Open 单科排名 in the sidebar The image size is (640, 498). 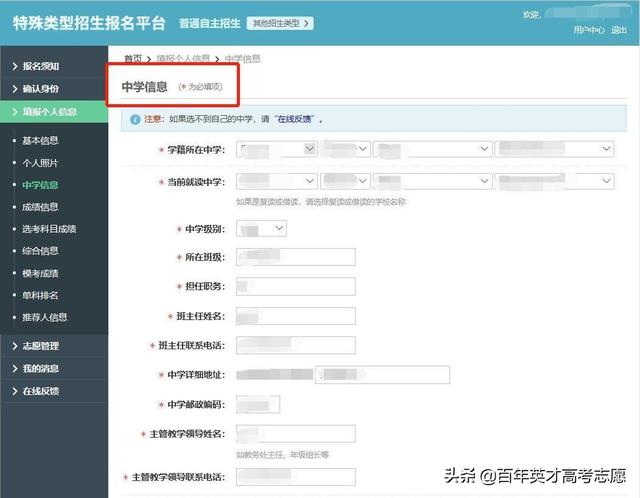point(40,295)
